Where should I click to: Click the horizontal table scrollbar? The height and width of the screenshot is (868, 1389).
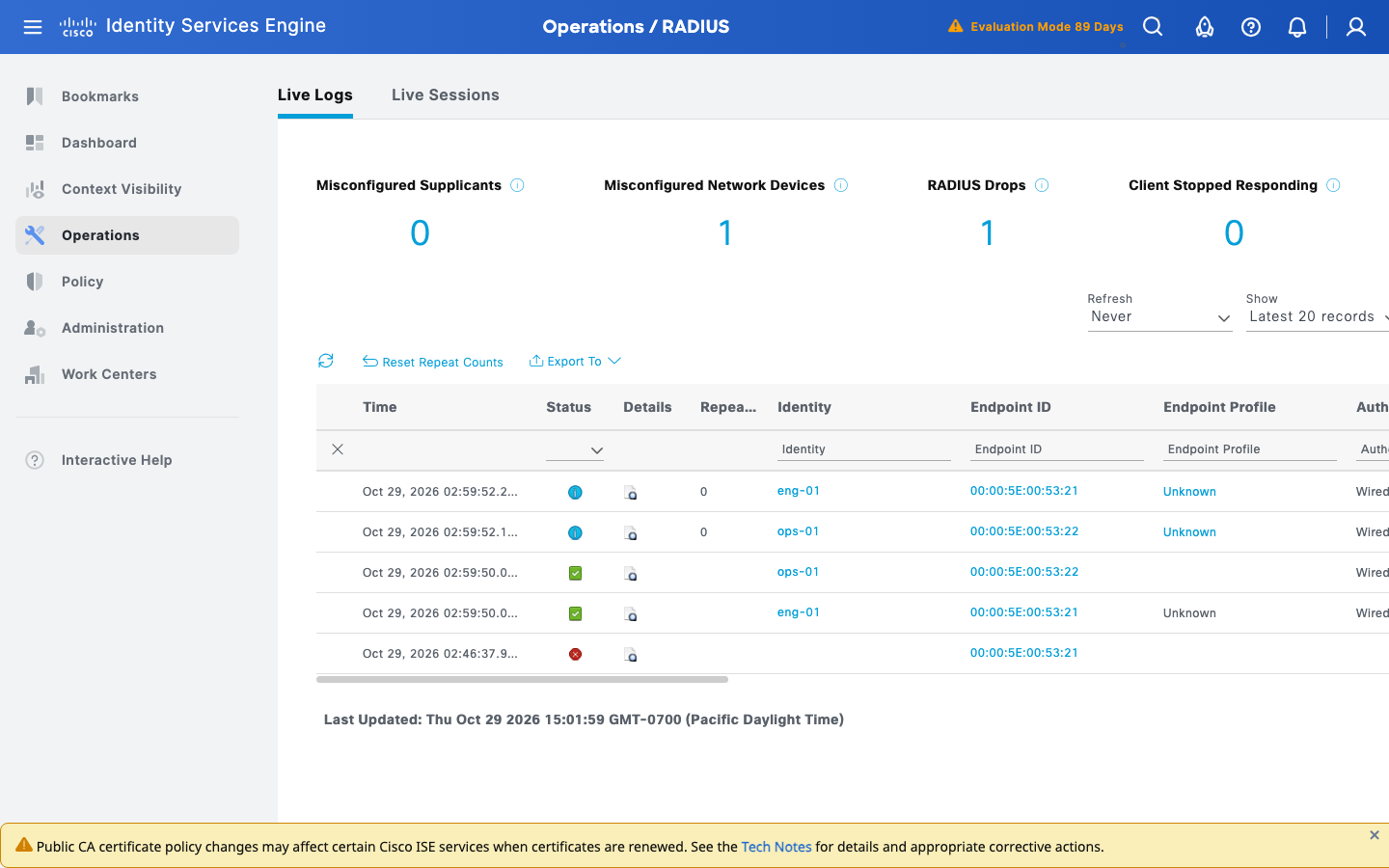pos(522,679)
